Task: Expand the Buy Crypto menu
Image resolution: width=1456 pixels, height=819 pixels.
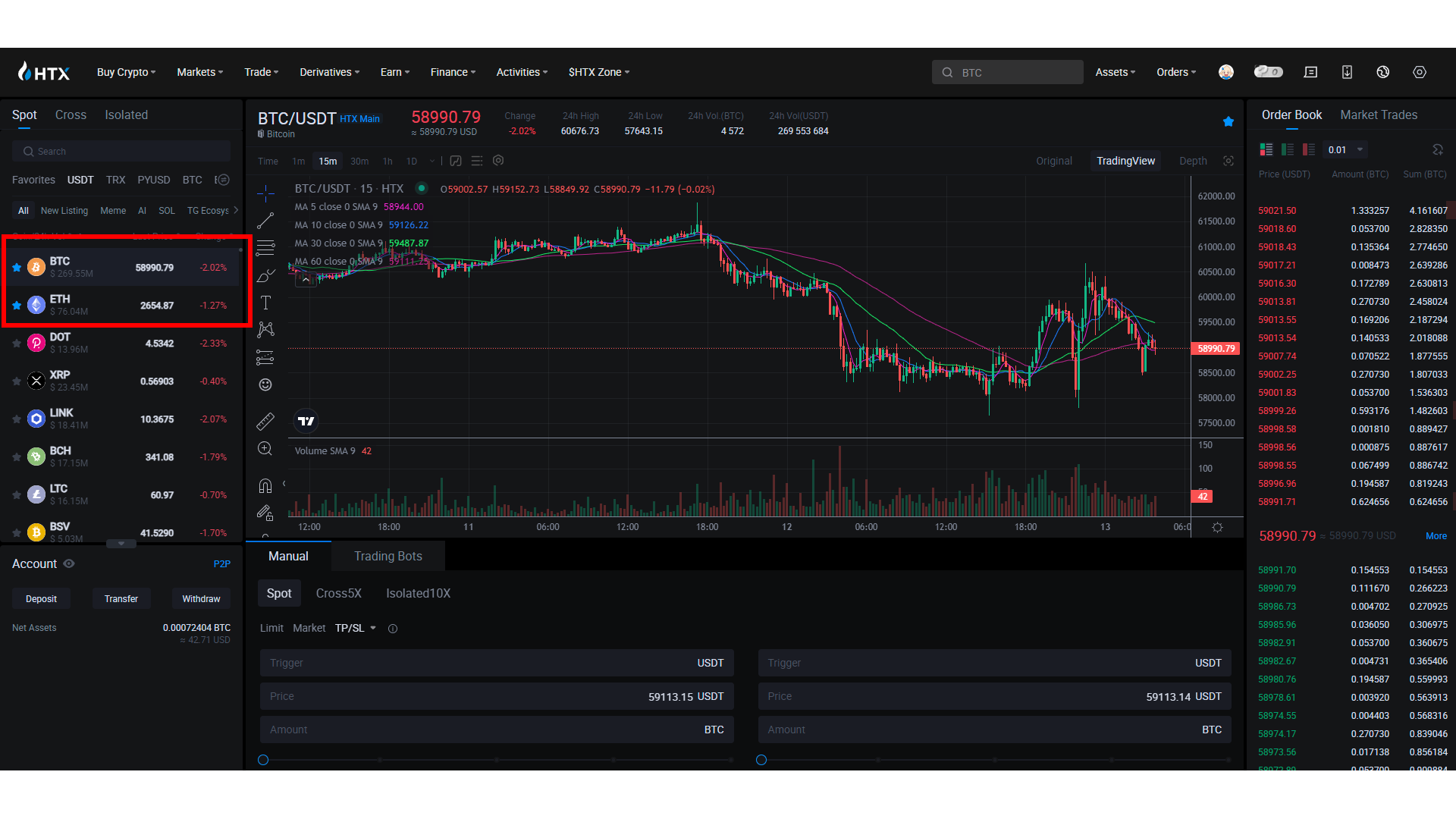Action: [126, 72]
